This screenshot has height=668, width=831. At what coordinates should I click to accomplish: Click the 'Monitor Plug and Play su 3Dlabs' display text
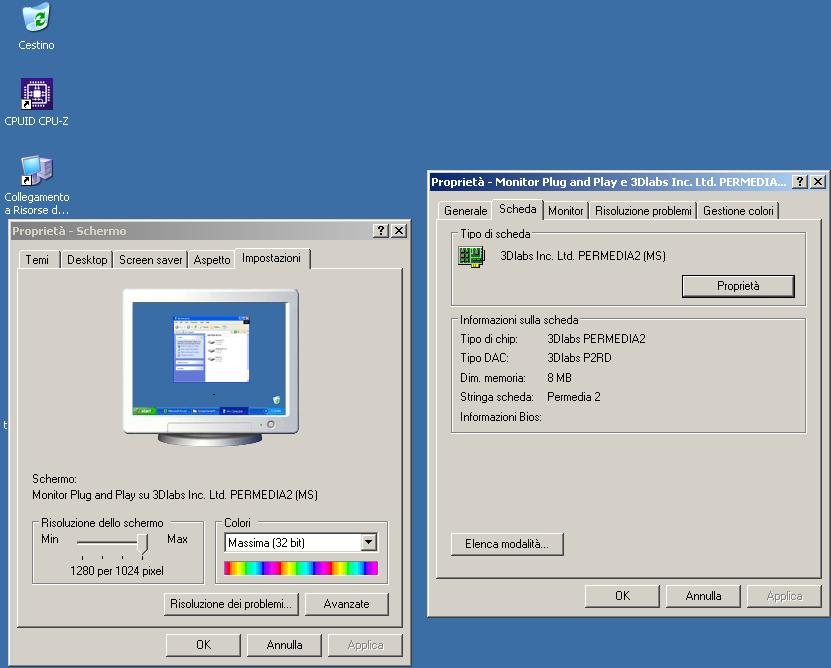[175, 495]
